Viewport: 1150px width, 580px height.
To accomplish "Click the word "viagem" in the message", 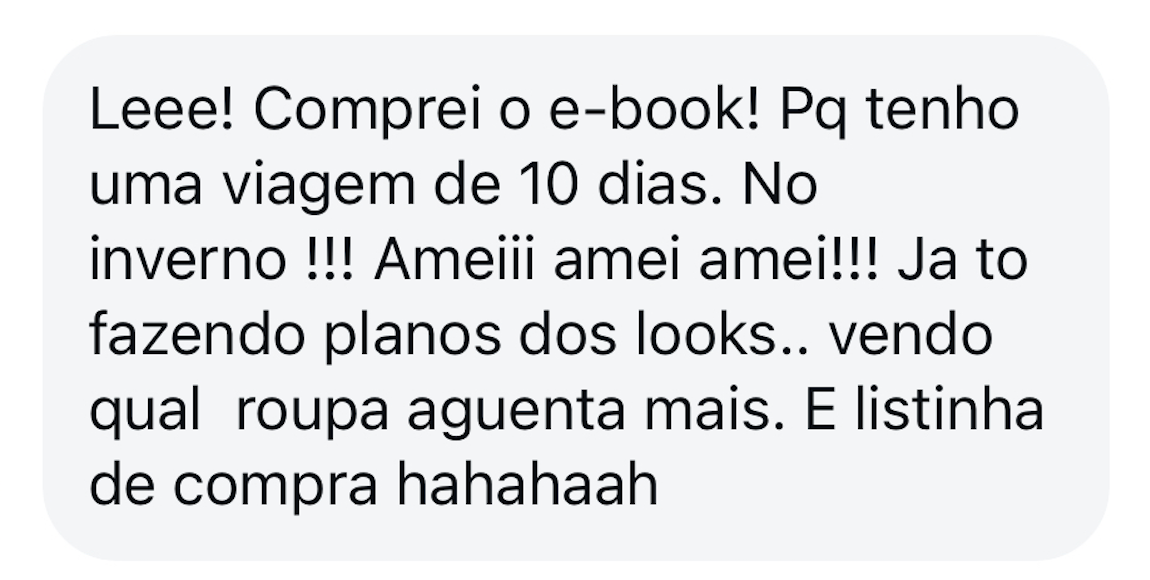I will [x=319, y=187].
